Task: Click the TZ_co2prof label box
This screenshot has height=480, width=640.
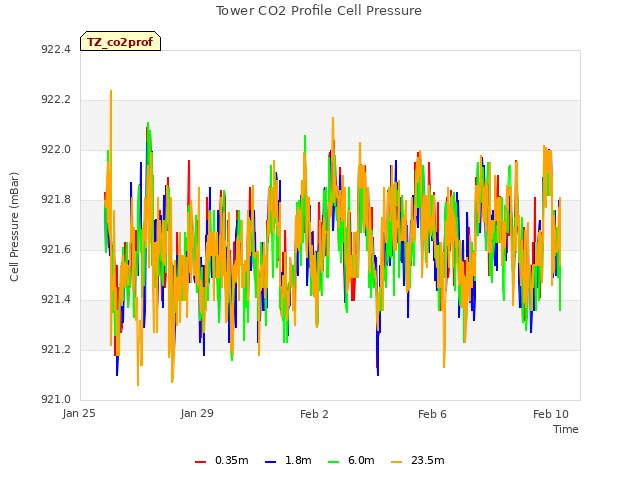Action: pyautogui.click(x=120, y=41)
